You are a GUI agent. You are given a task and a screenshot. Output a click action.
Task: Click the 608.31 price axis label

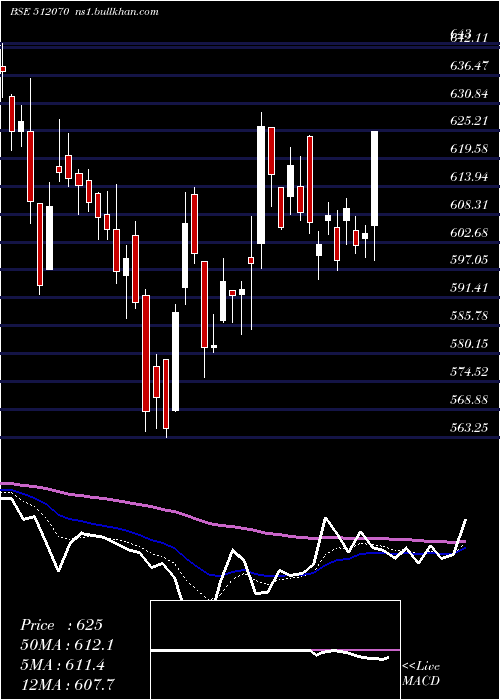(x=469, y=204)
